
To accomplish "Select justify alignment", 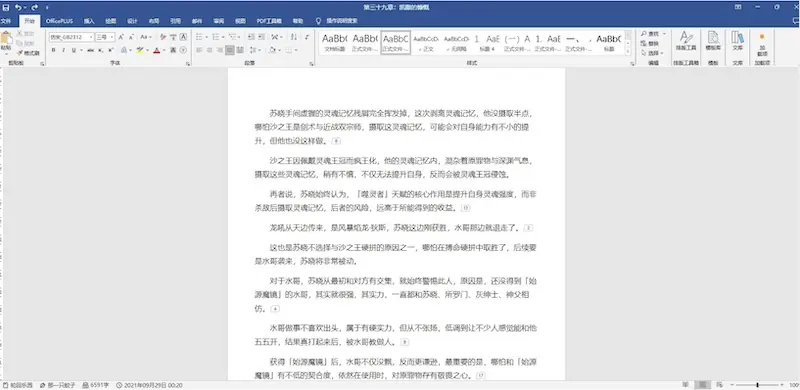I will pyautogui.click(x=230, y=50).
